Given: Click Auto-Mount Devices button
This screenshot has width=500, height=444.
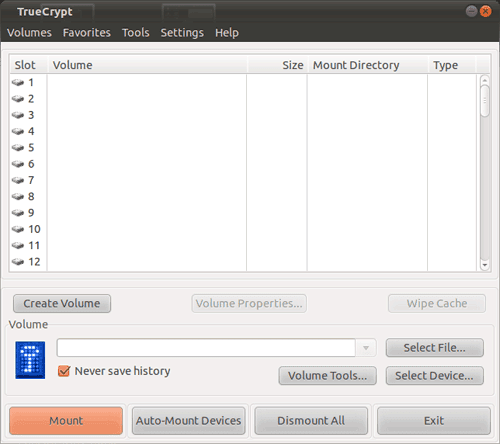Looking at the screenshot, I should (188, 421).
